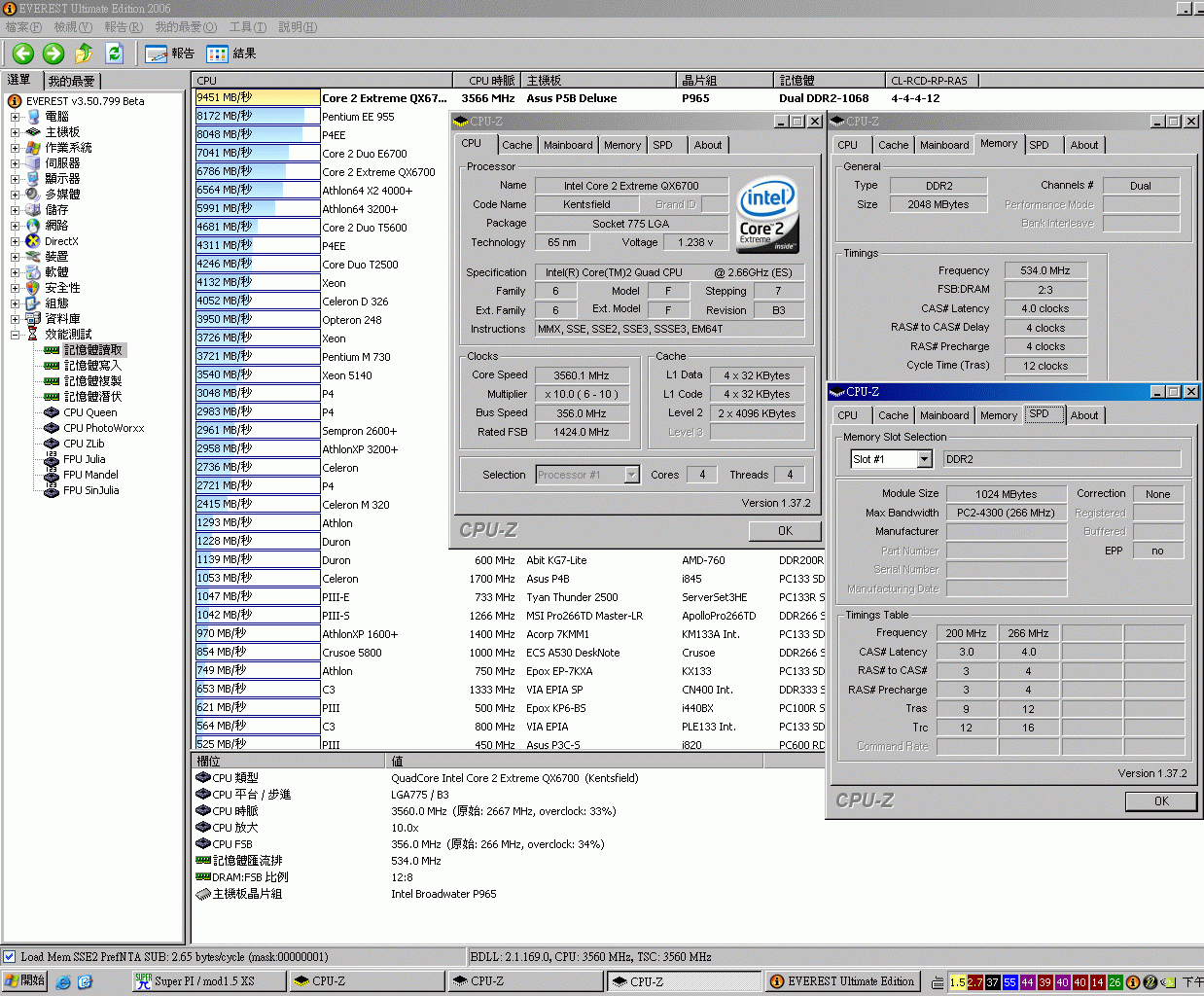Select the 軟體 software tree icon

pyautogui.click(x=33, y=272)
